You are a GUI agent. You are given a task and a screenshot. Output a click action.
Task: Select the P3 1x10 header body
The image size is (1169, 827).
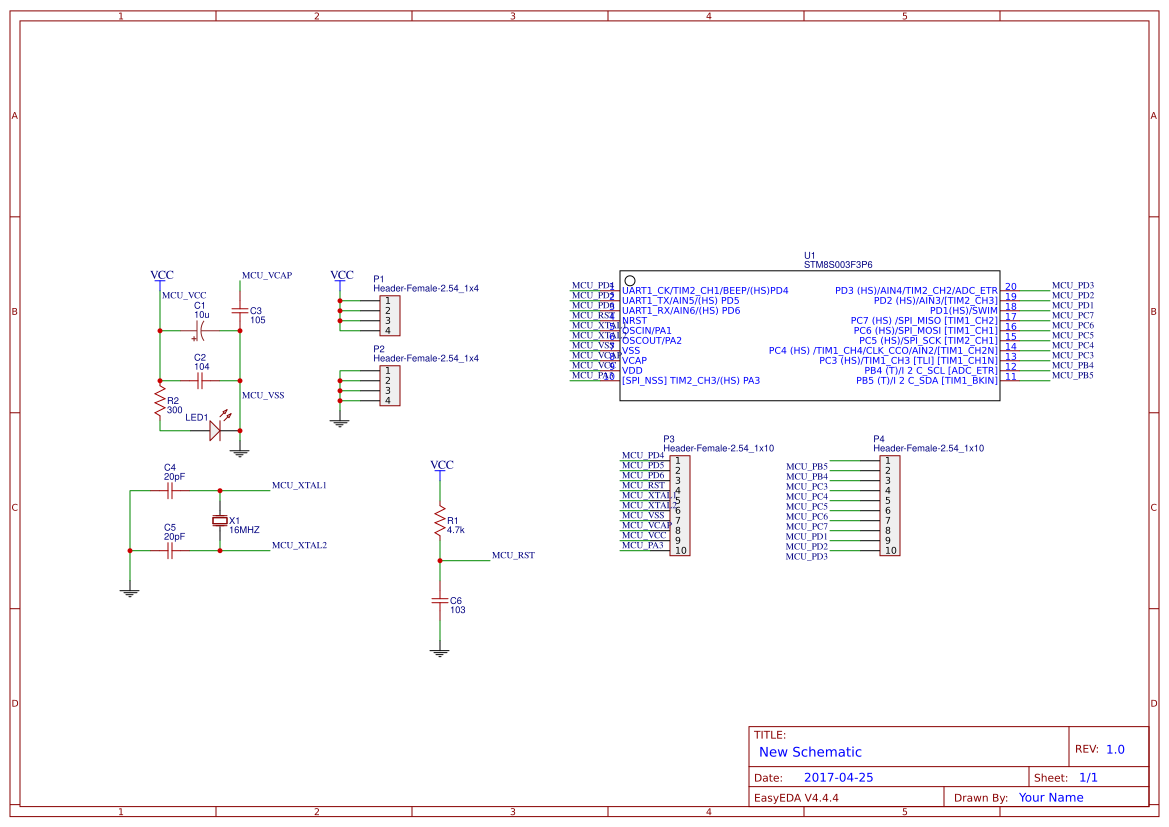(x=680, y=506)
